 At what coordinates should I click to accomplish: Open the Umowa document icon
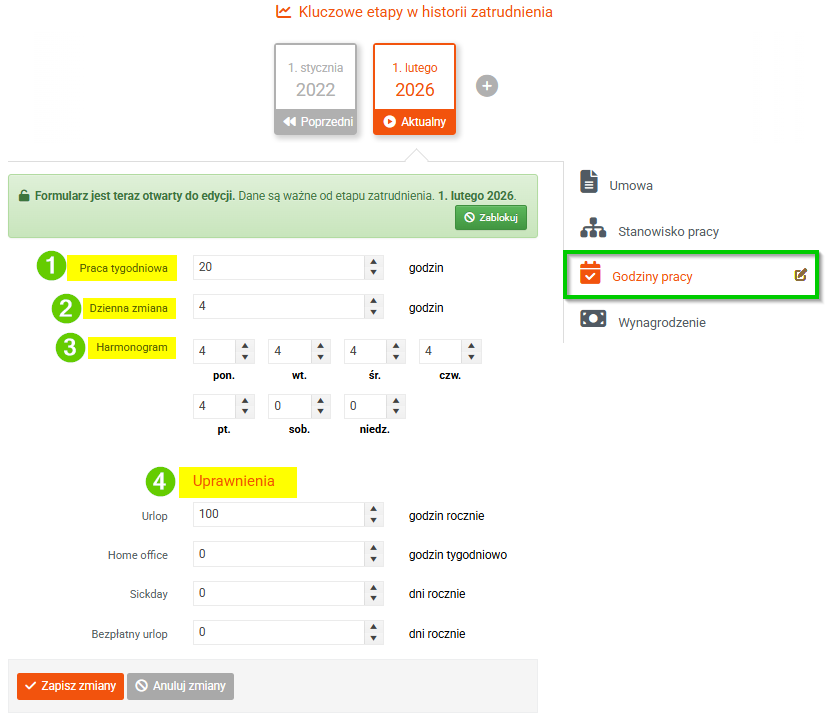click(x=589, y=181)
